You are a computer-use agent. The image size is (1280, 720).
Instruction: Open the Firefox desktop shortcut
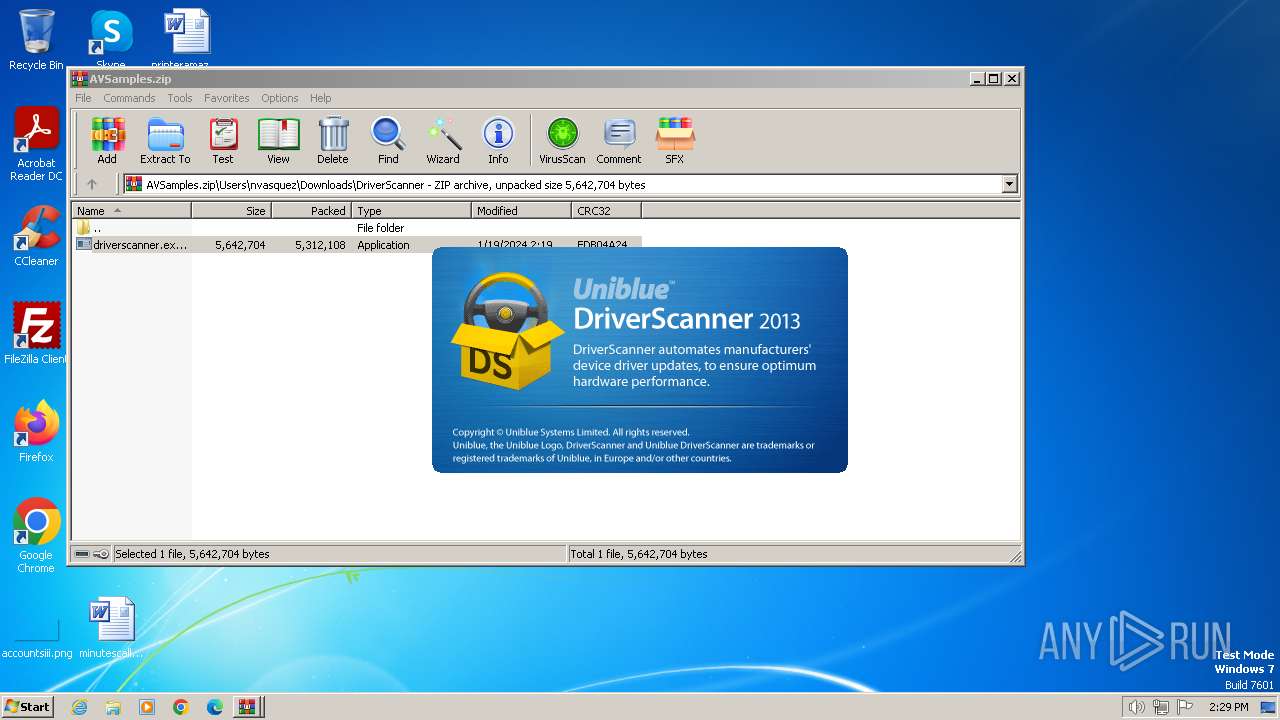[36, 431]
